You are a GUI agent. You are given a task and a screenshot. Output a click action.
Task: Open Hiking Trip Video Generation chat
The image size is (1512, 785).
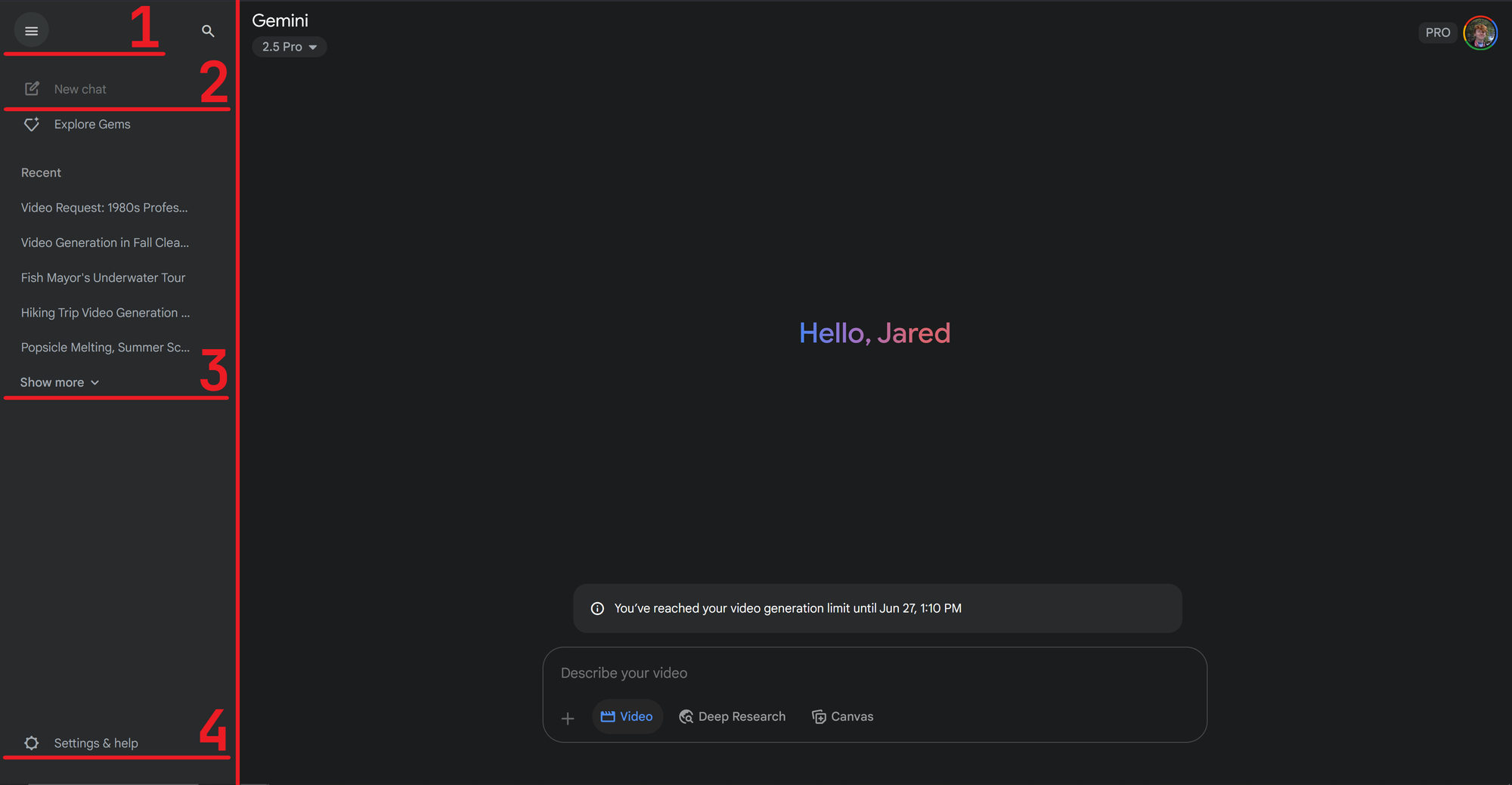point(105,313)
